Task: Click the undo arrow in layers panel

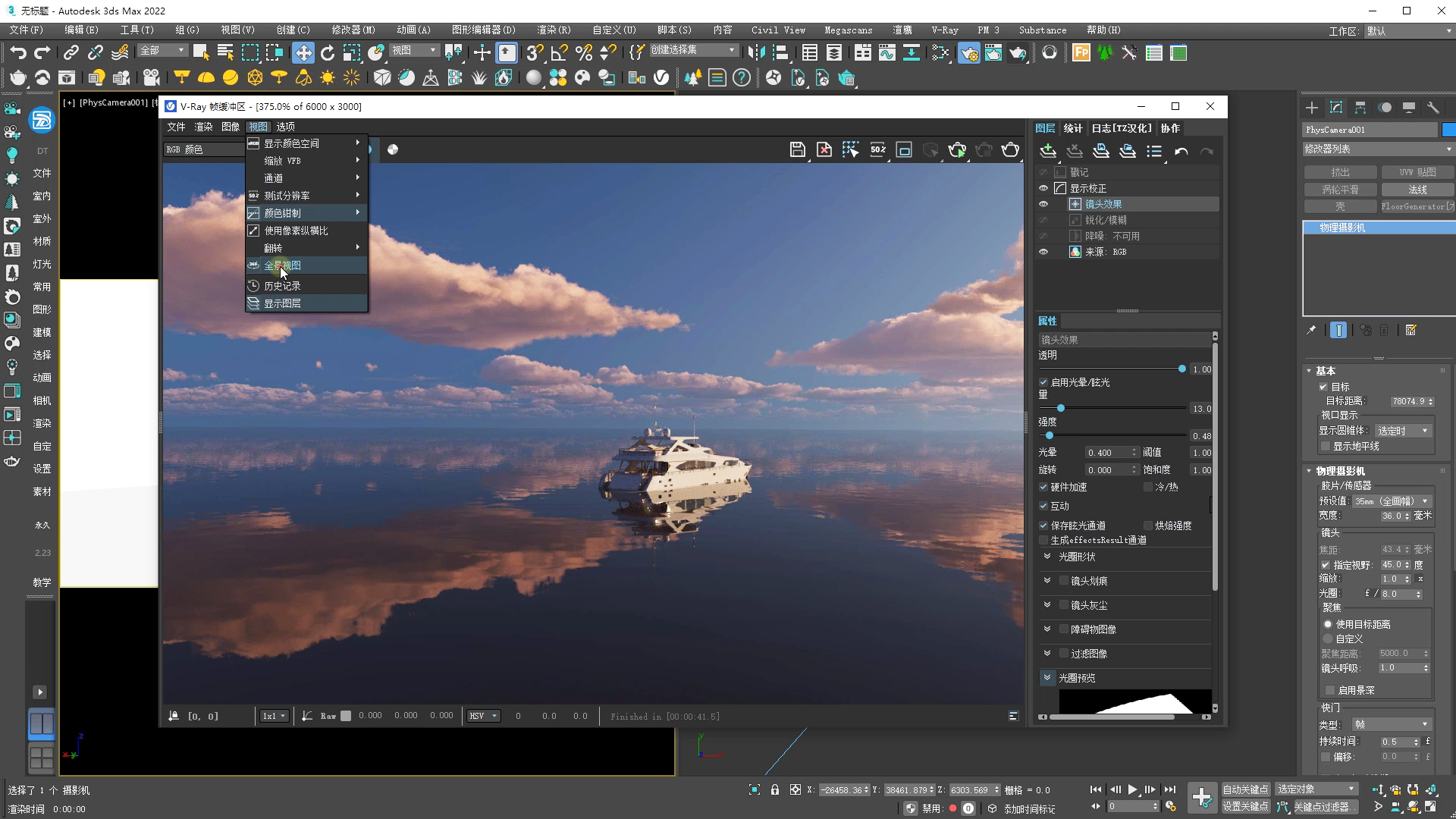Action: pos(1181,152)
